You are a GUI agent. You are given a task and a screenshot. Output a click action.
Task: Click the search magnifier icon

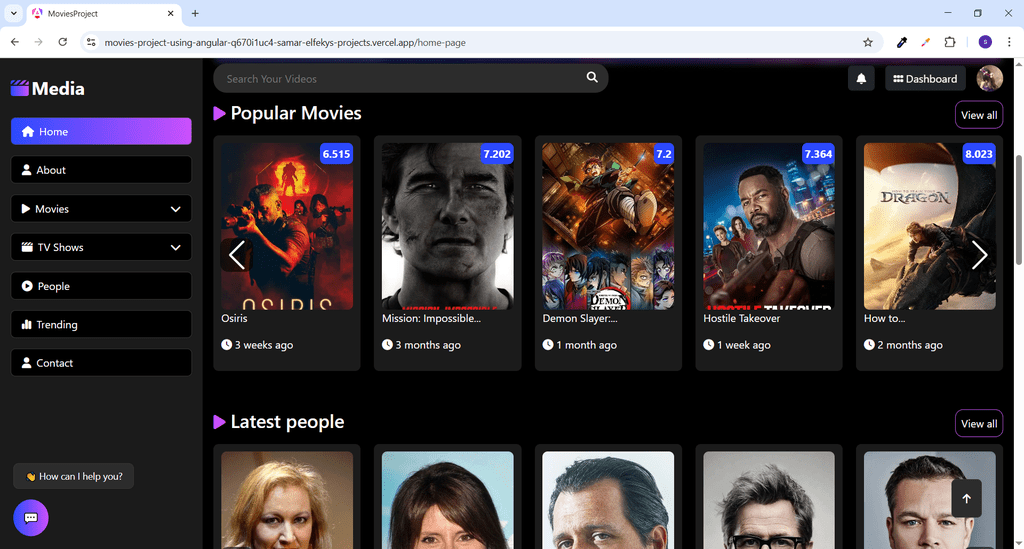(592, 77)
